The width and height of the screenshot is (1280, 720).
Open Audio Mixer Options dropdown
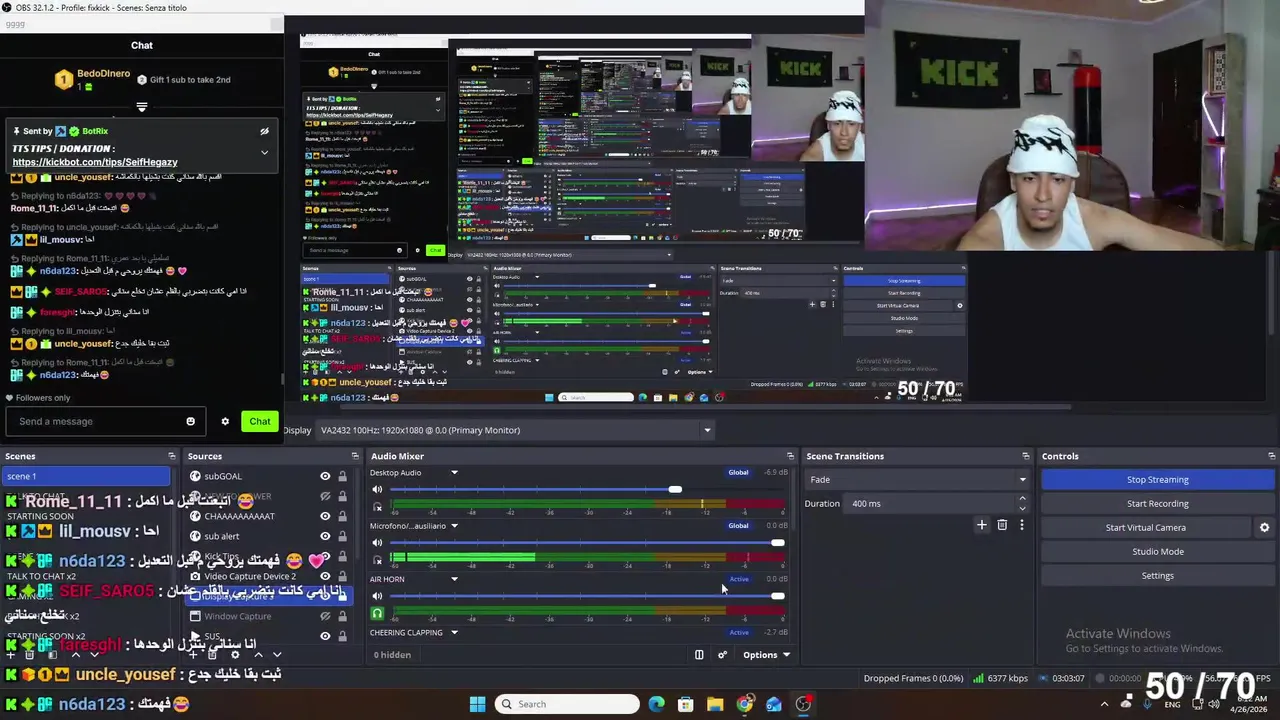coord(766,655)
